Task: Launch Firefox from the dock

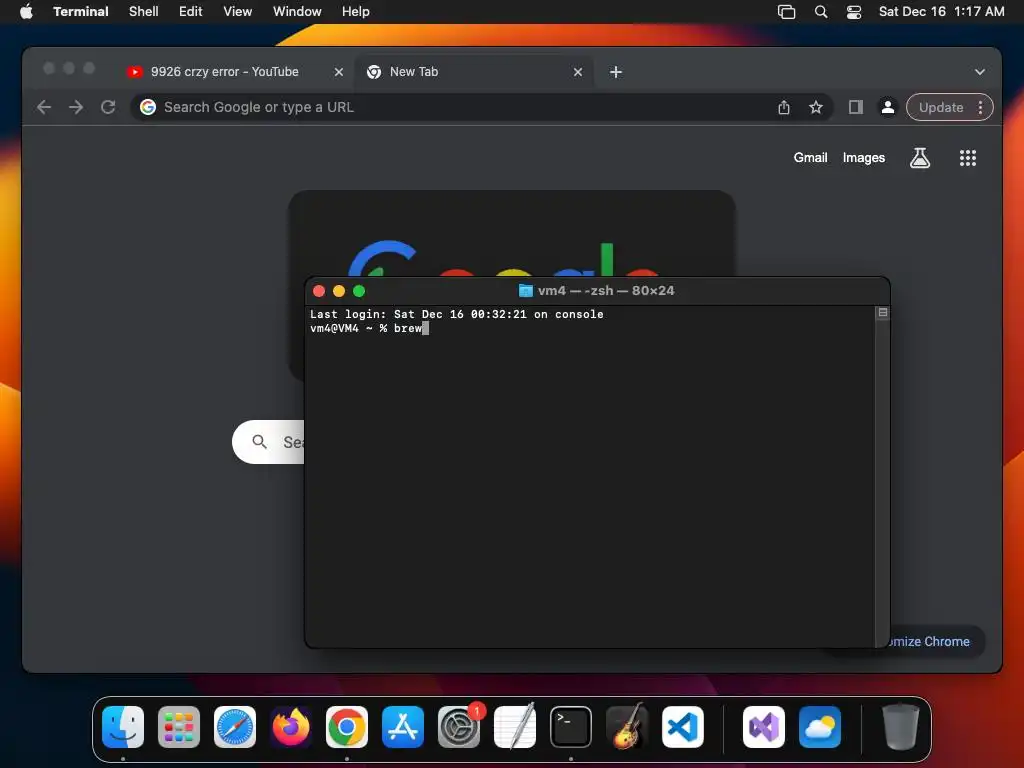Action: pos(291,727)
